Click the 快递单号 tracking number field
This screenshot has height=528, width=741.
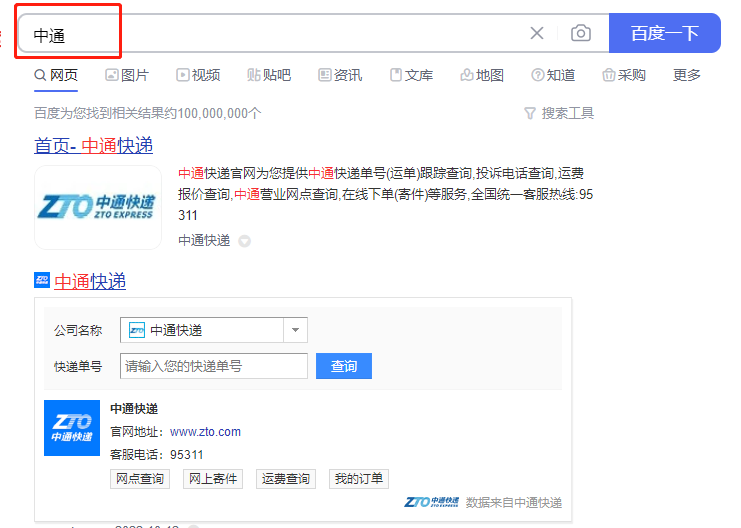point(214,366)
